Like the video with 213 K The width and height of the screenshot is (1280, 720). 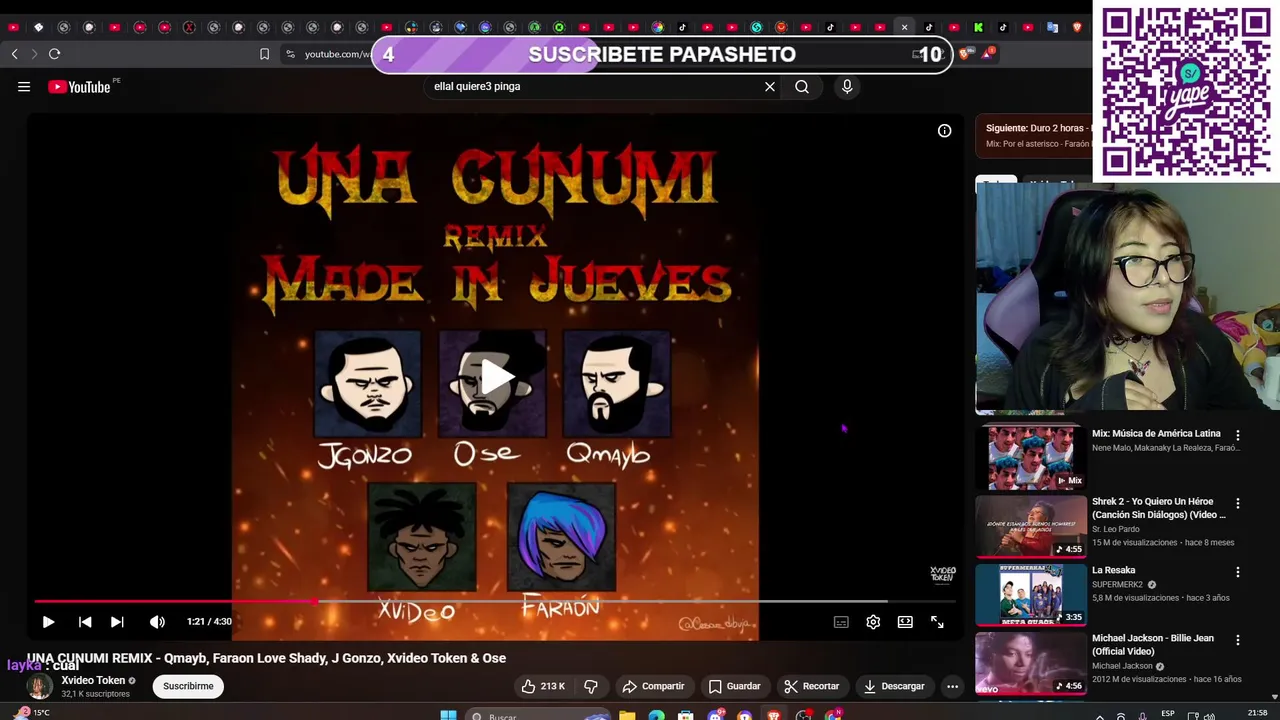(542, 686)
